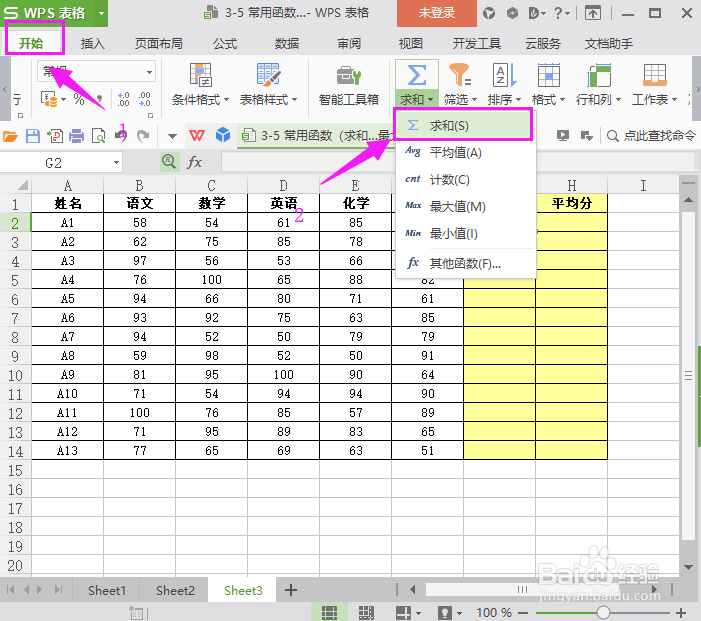Image resolution: width=701 pixels, height=621 pixels.
Task: Click the Export to PDF icon
Action: [55, 135]
